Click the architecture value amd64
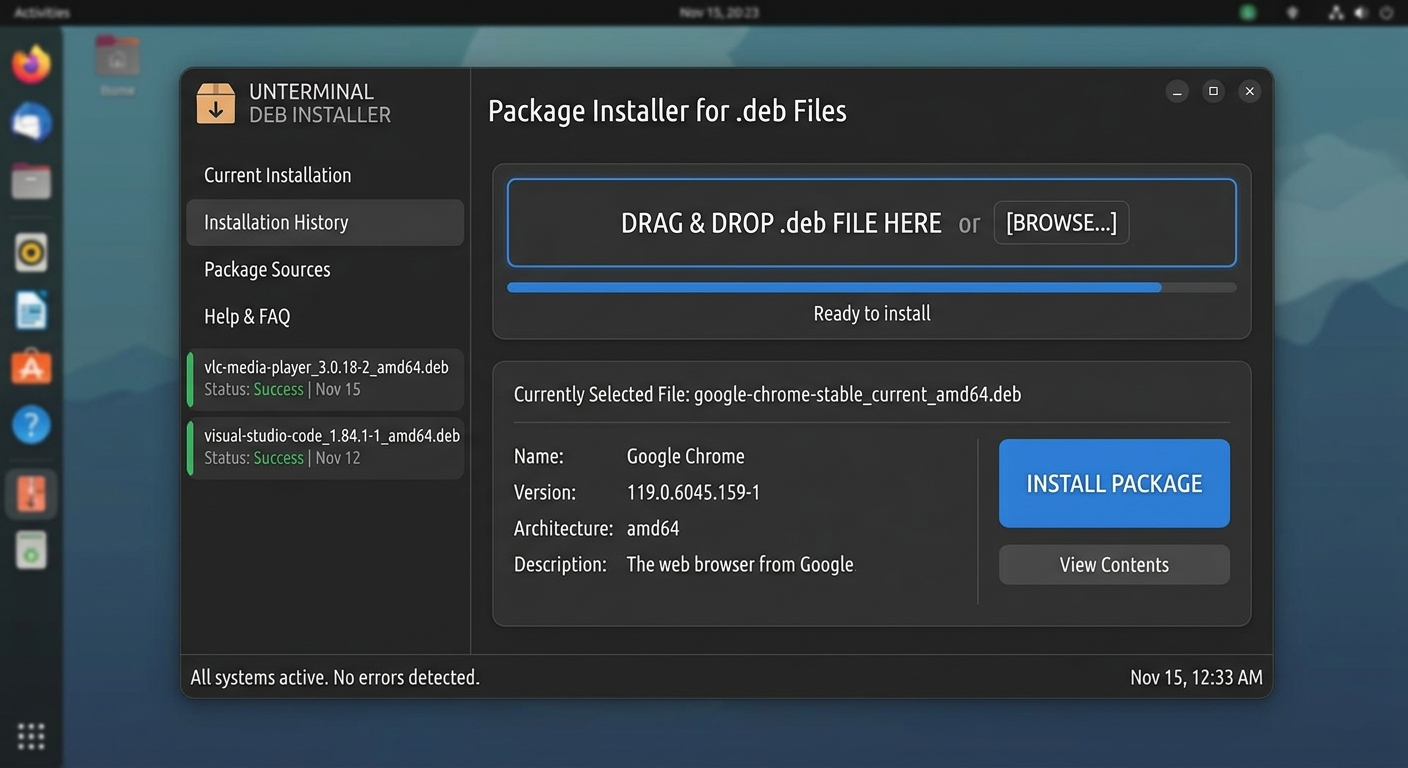 (653, 528)
